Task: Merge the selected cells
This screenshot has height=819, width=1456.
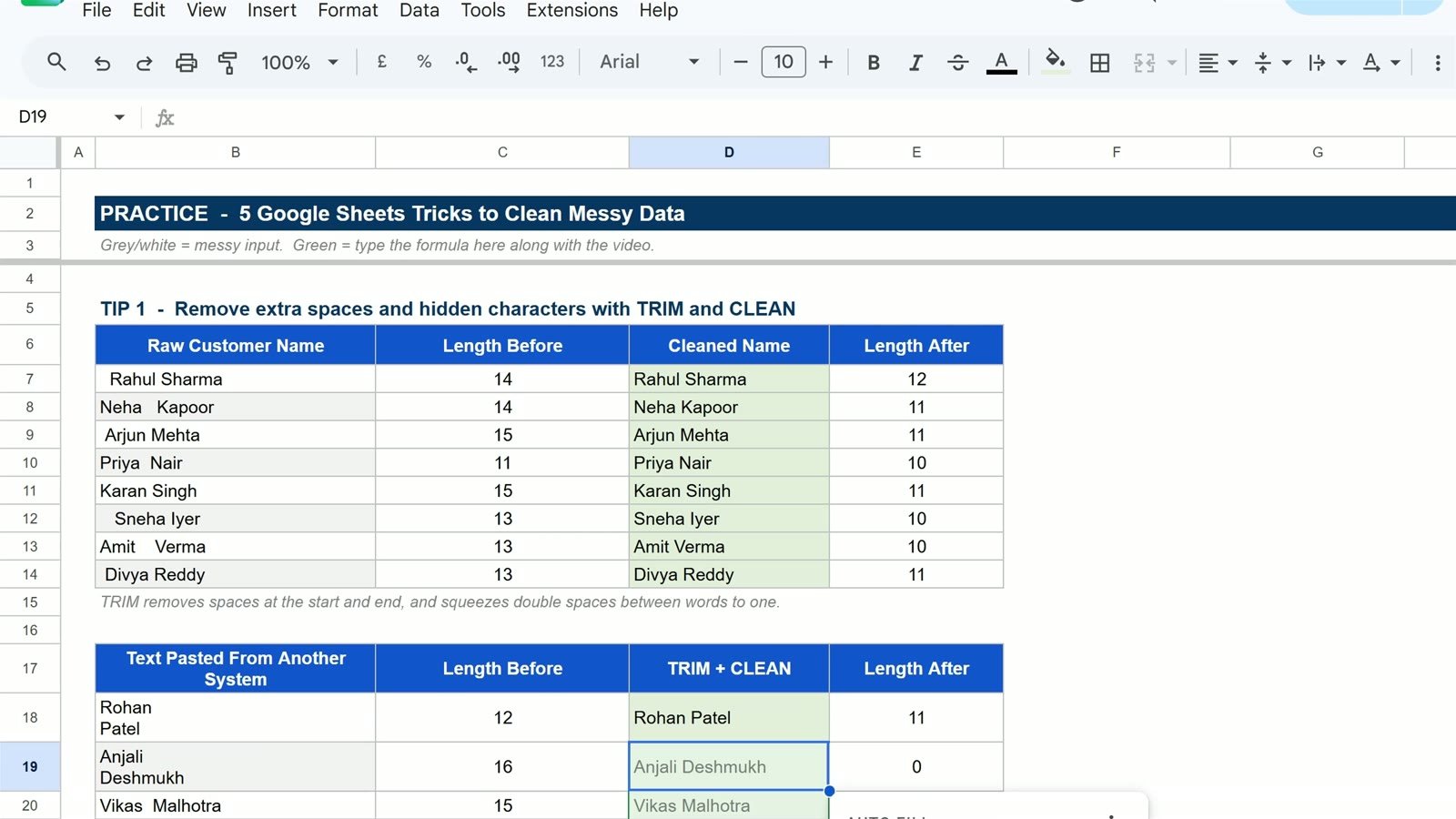Action: pos(1144,62)
